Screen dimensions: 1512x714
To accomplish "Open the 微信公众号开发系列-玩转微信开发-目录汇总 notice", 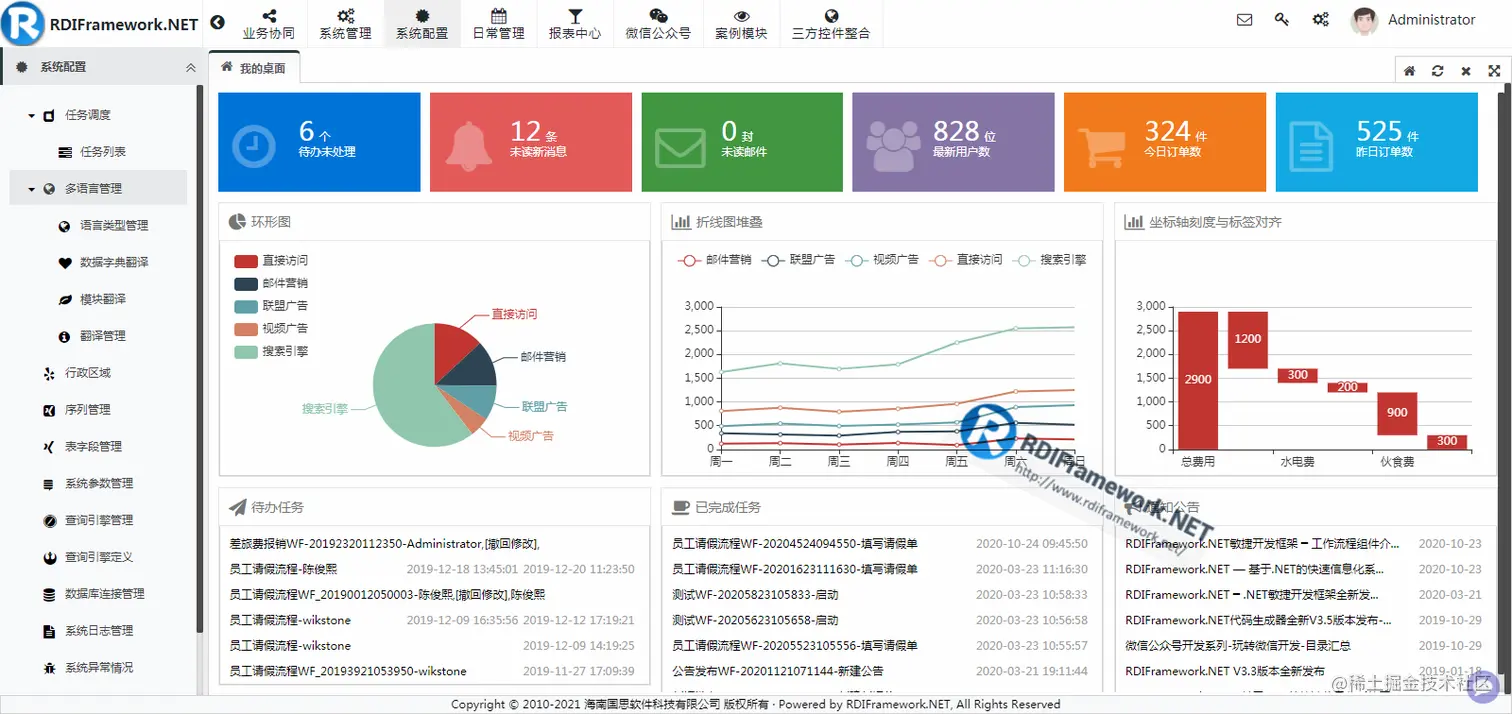I will [1238, 646].
